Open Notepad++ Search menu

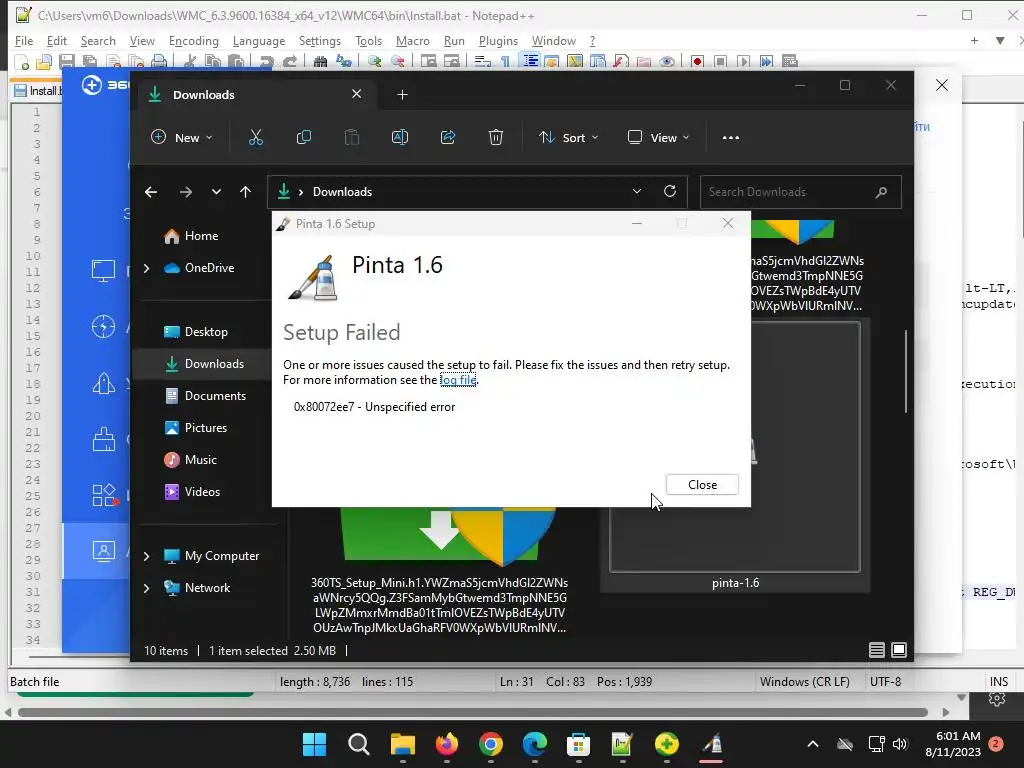[x=98, y=40]
